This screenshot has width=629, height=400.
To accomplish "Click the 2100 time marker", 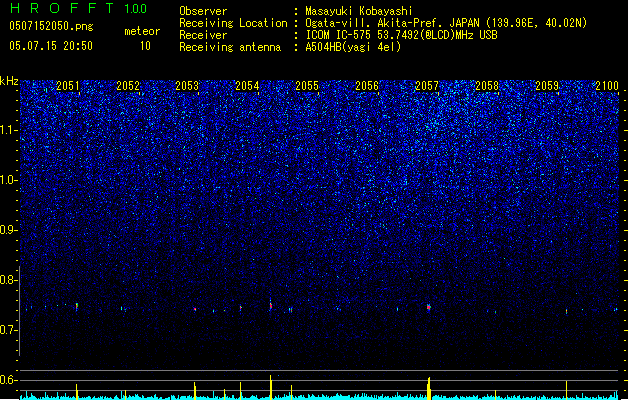I will pos(607,86).
